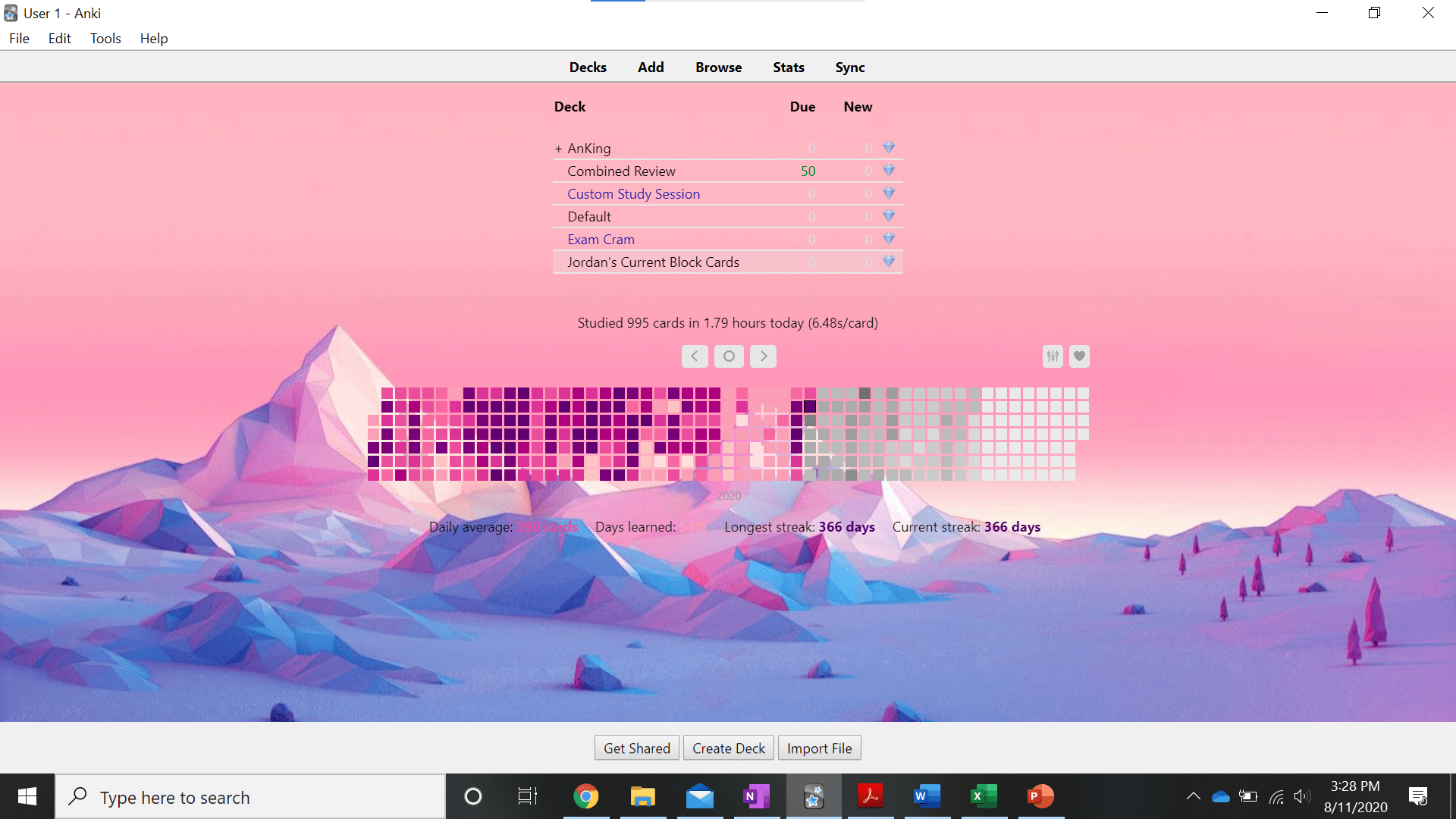Click the Sync button

coord(849,67)
